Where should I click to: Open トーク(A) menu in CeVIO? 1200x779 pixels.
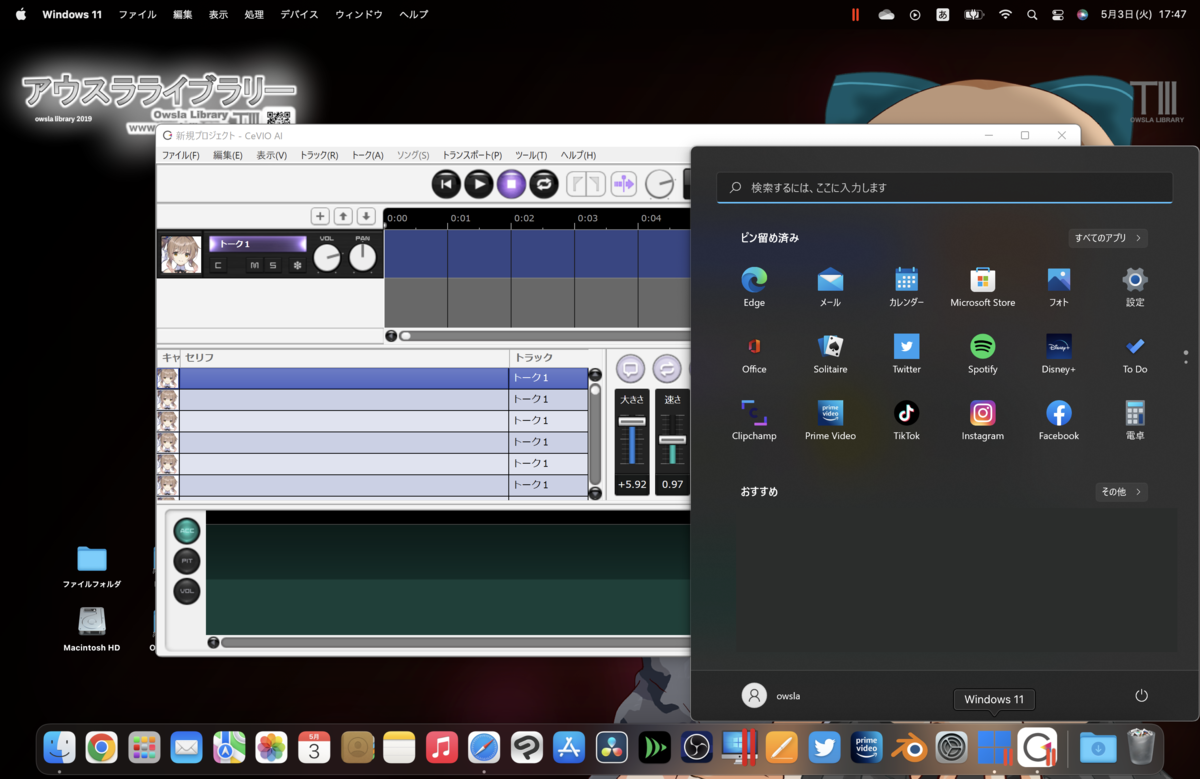[367, 155]
